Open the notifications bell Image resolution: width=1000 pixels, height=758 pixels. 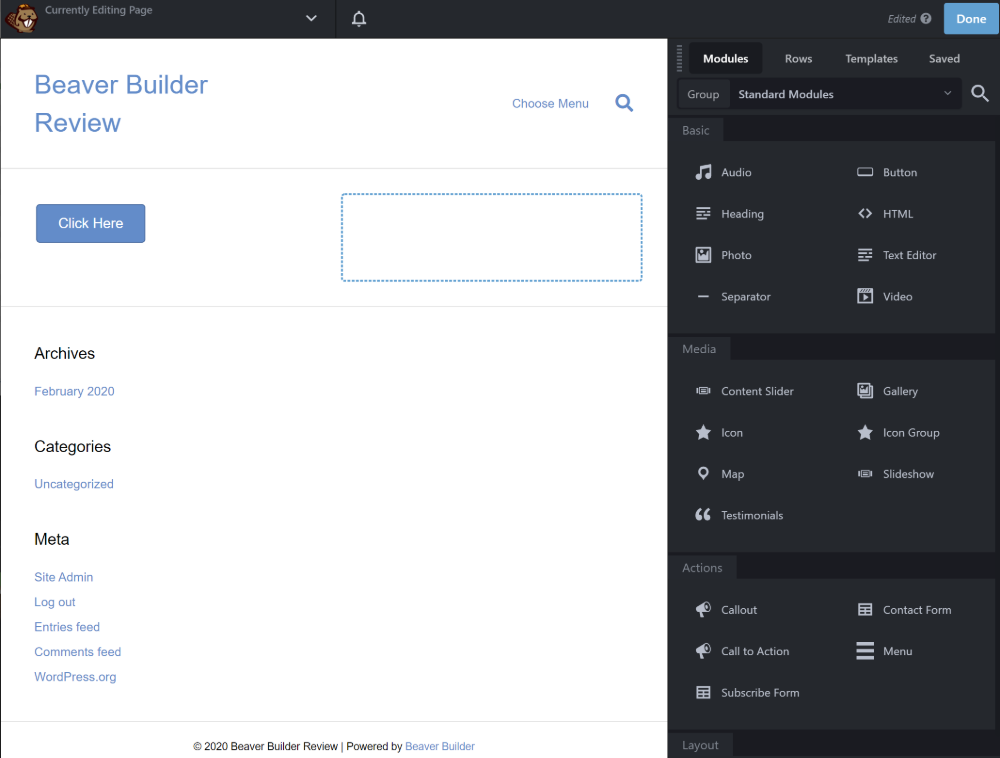pos(359,18)
